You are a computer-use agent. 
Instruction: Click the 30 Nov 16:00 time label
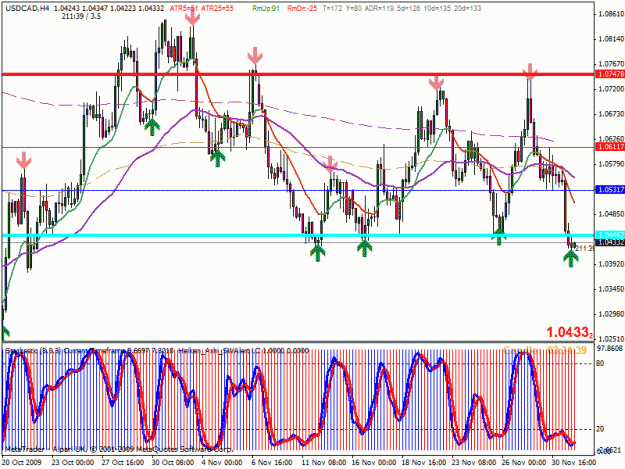click(574, 463)
